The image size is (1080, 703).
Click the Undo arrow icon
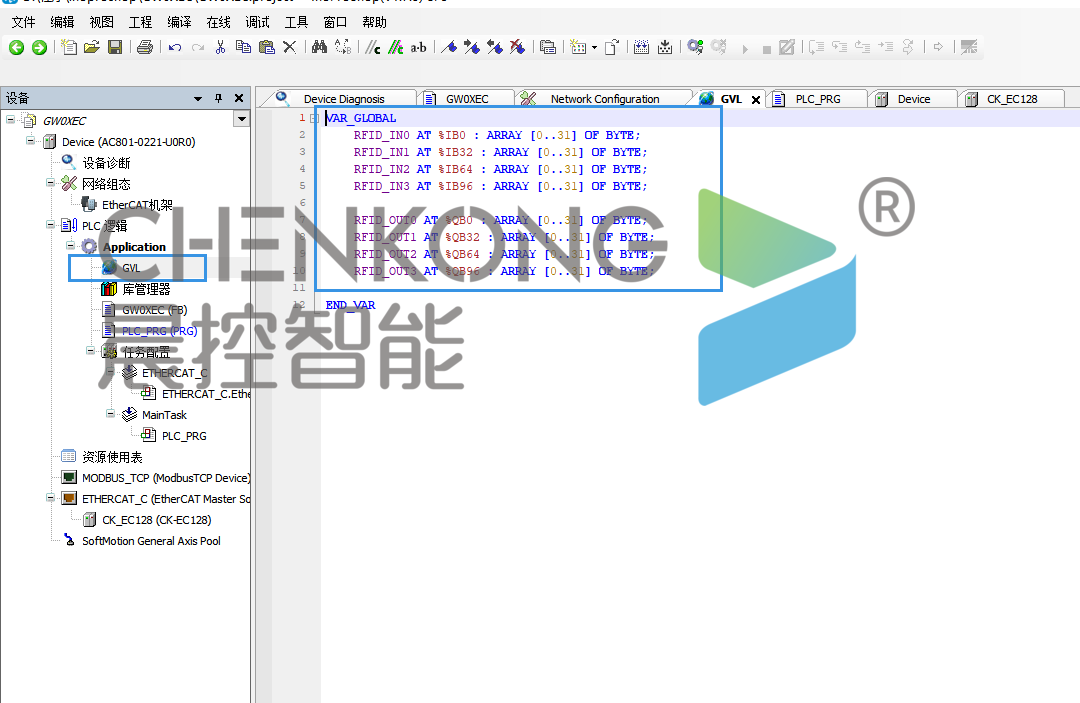(175, 47)
